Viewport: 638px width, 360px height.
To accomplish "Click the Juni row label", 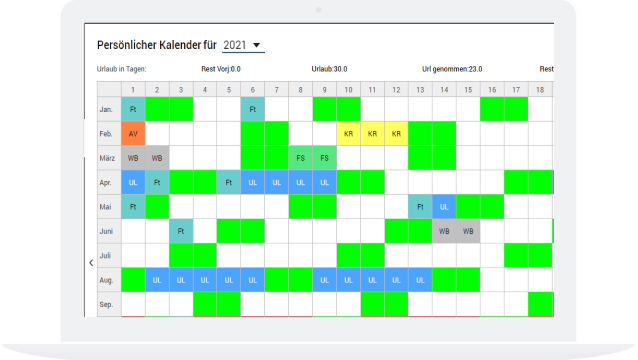I will pos(109,231).
